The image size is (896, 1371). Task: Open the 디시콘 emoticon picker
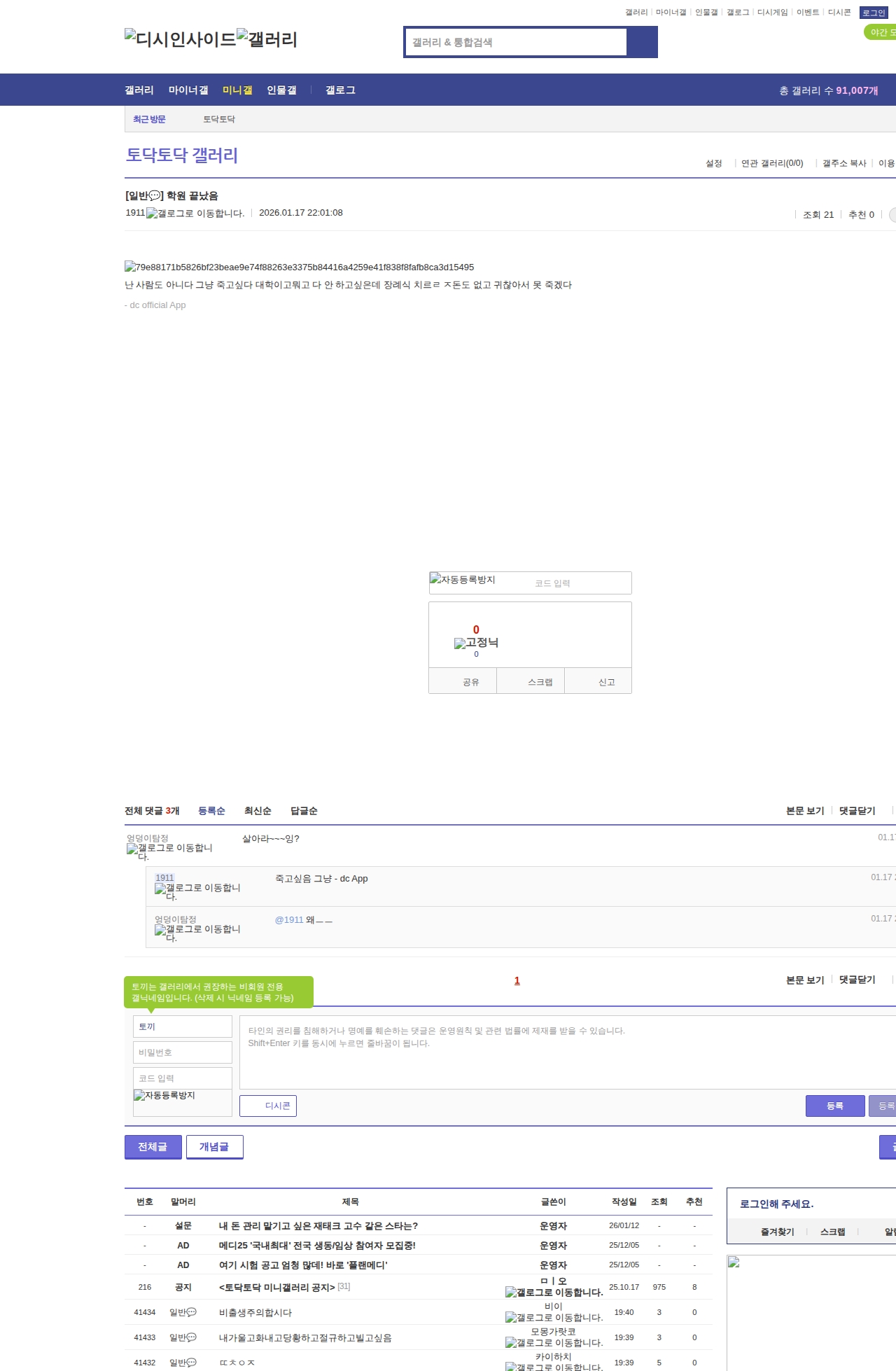pos(268,1106)
